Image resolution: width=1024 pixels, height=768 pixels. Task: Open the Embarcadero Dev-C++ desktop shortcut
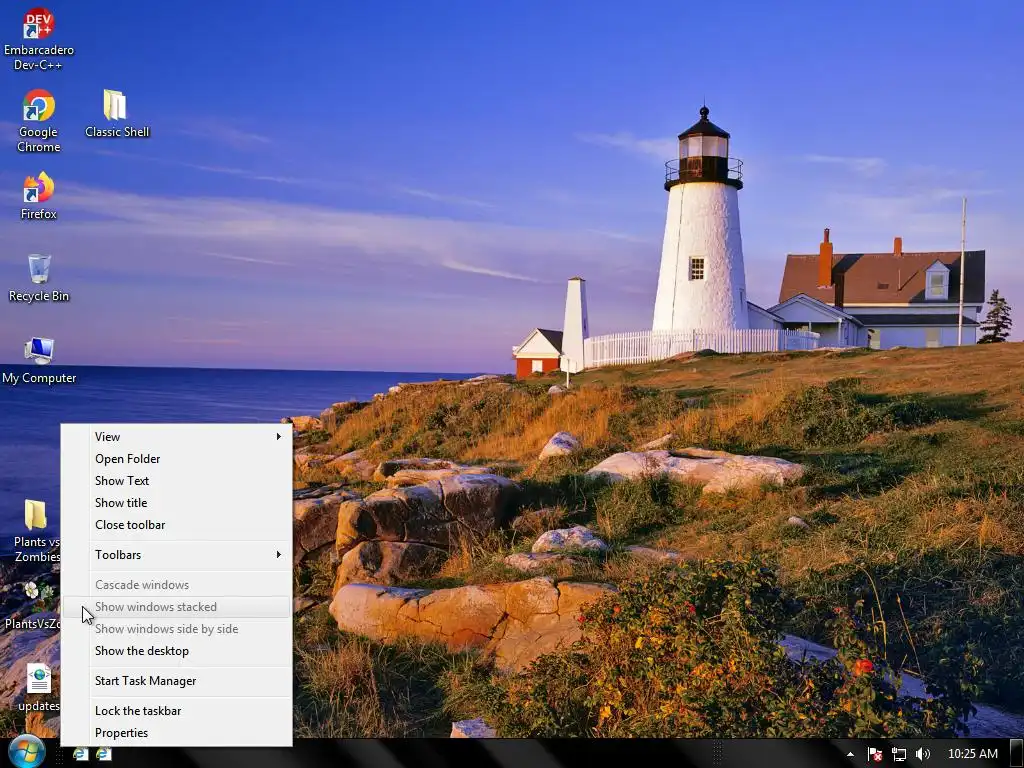coord(39,39)
